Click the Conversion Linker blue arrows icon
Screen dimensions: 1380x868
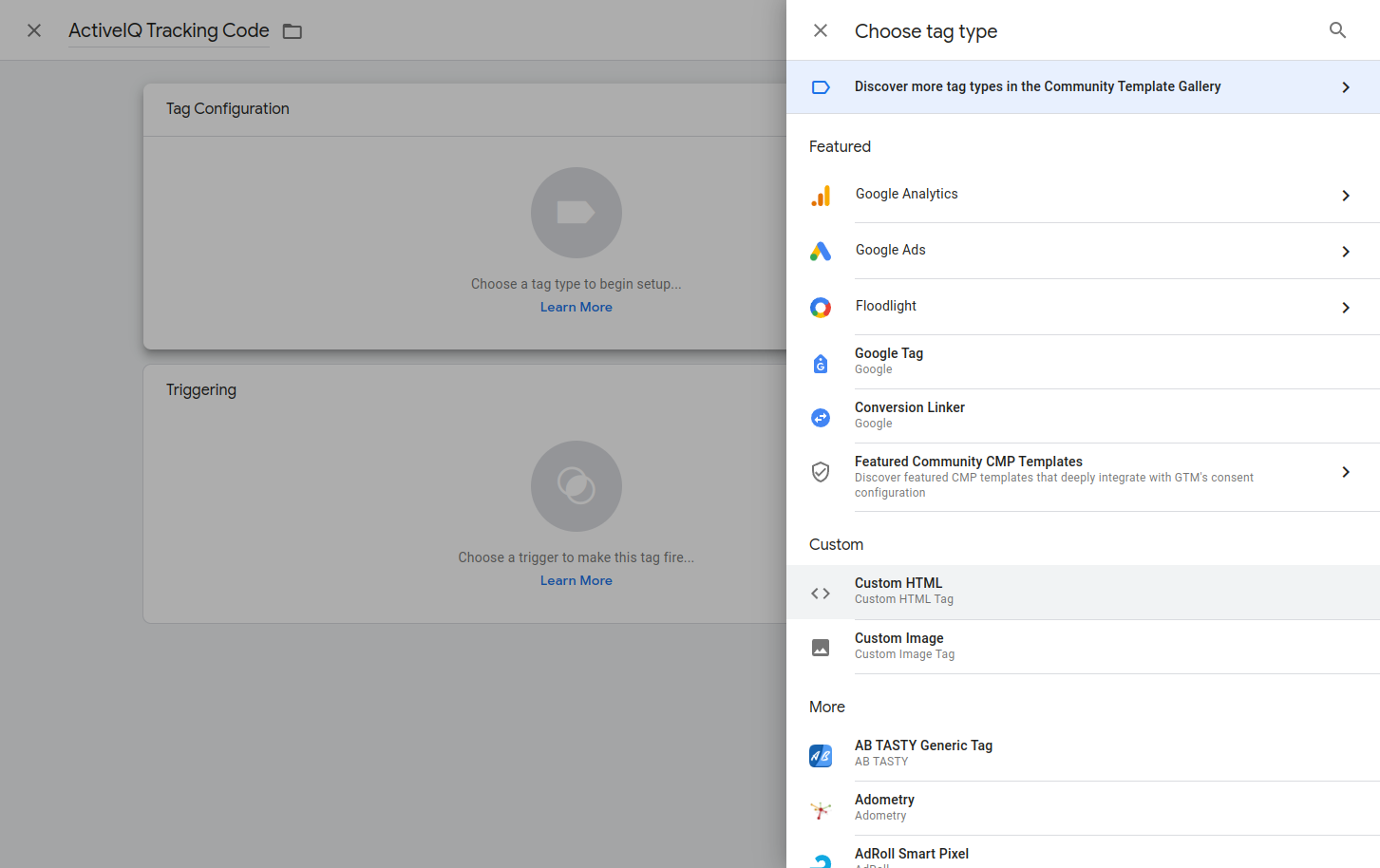click(821, 418)
